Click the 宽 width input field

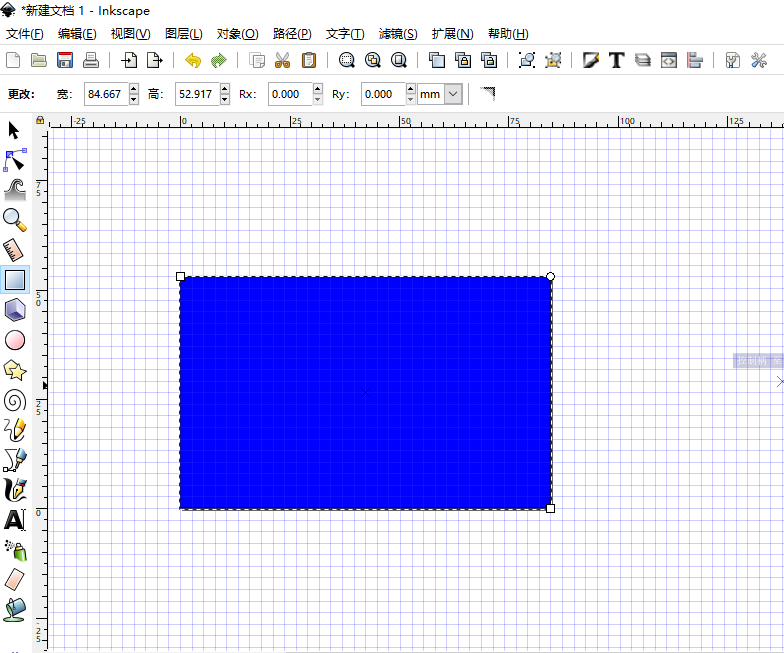pos(106,94)
